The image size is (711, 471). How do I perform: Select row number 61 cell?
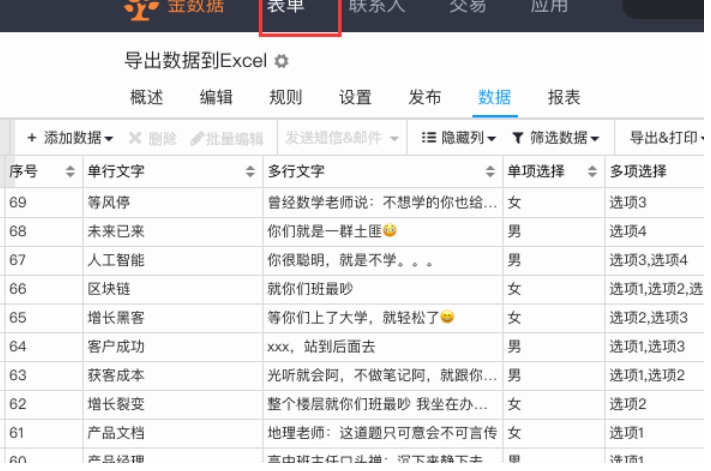click(x=44, y=433)
